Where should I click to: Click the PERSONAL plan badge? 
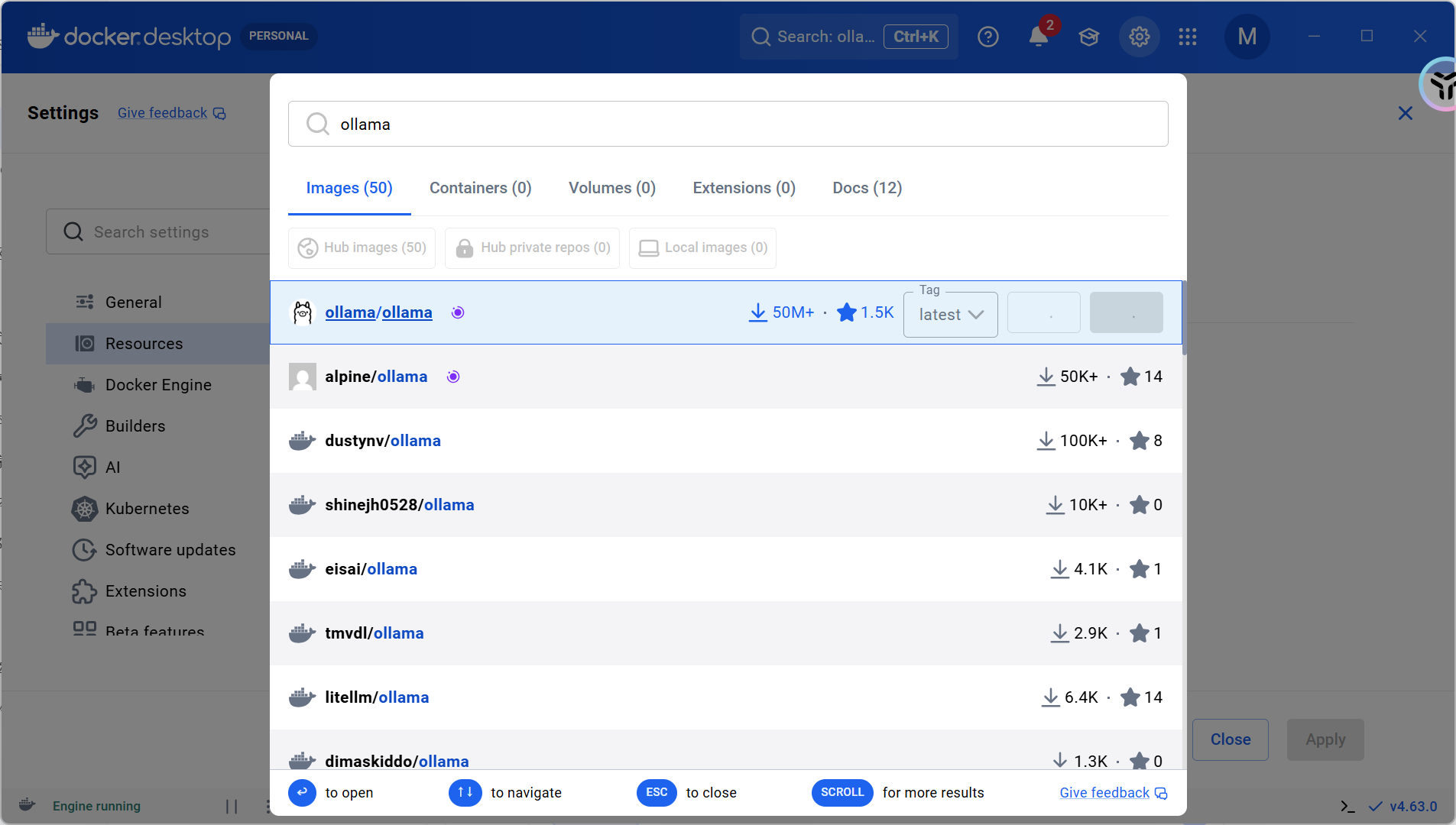click(278, 36)
